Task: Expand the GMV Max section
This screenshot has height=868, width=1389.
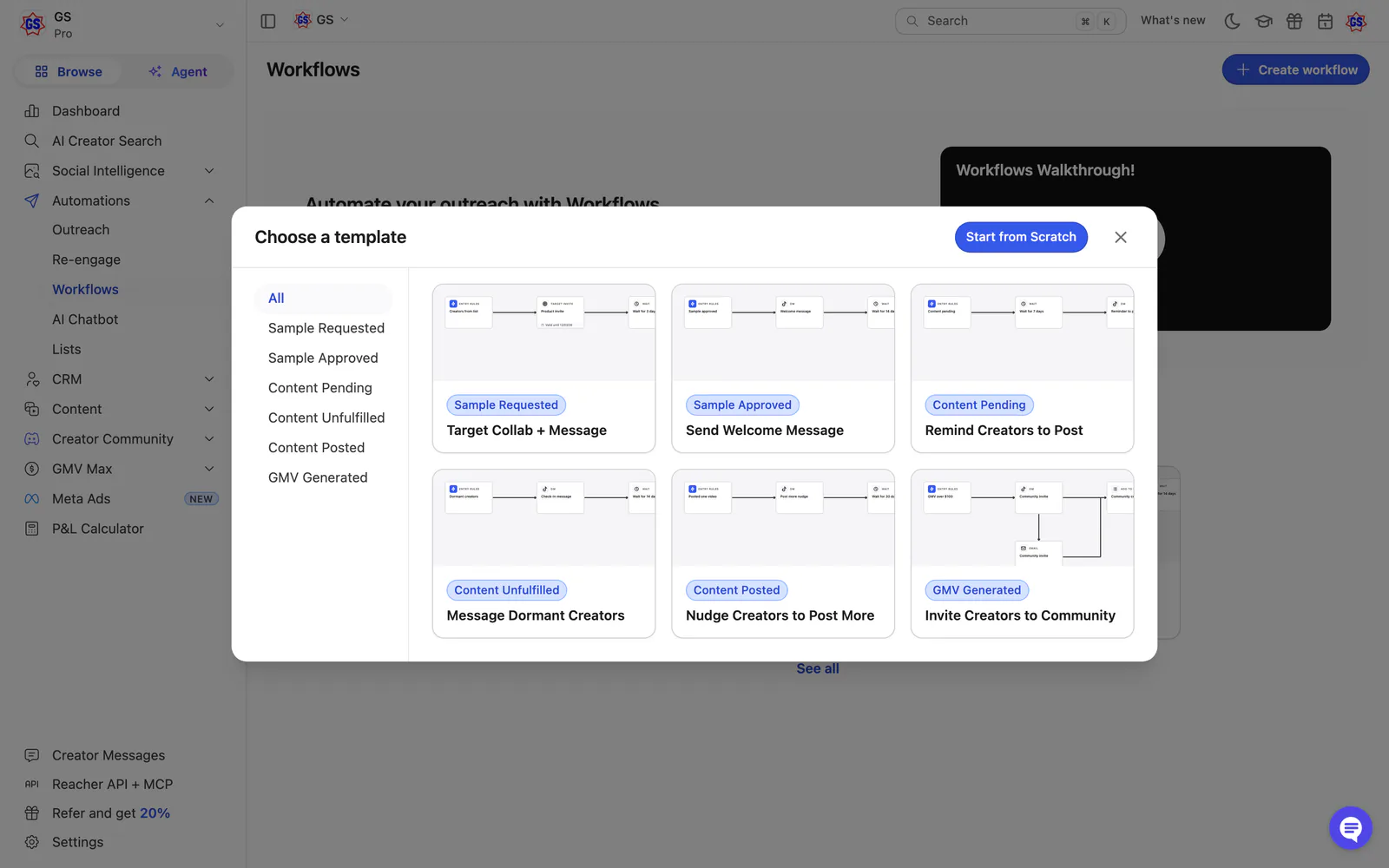Action: click(x=209, y=469)
